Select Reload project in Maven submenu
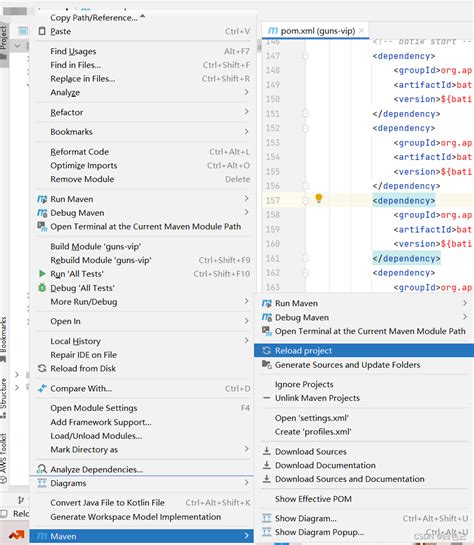This screenshot has height=545, width=474. 364,351
